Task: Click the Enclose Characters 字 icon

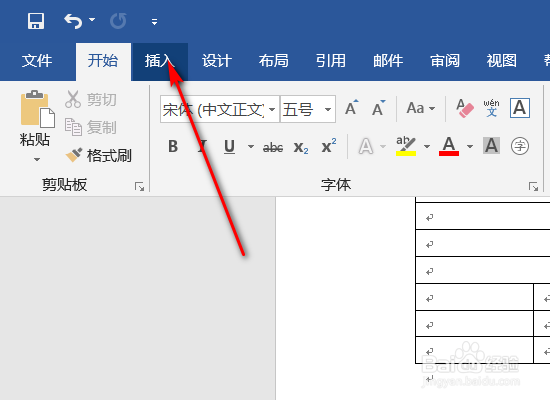Action: (519, 146)
